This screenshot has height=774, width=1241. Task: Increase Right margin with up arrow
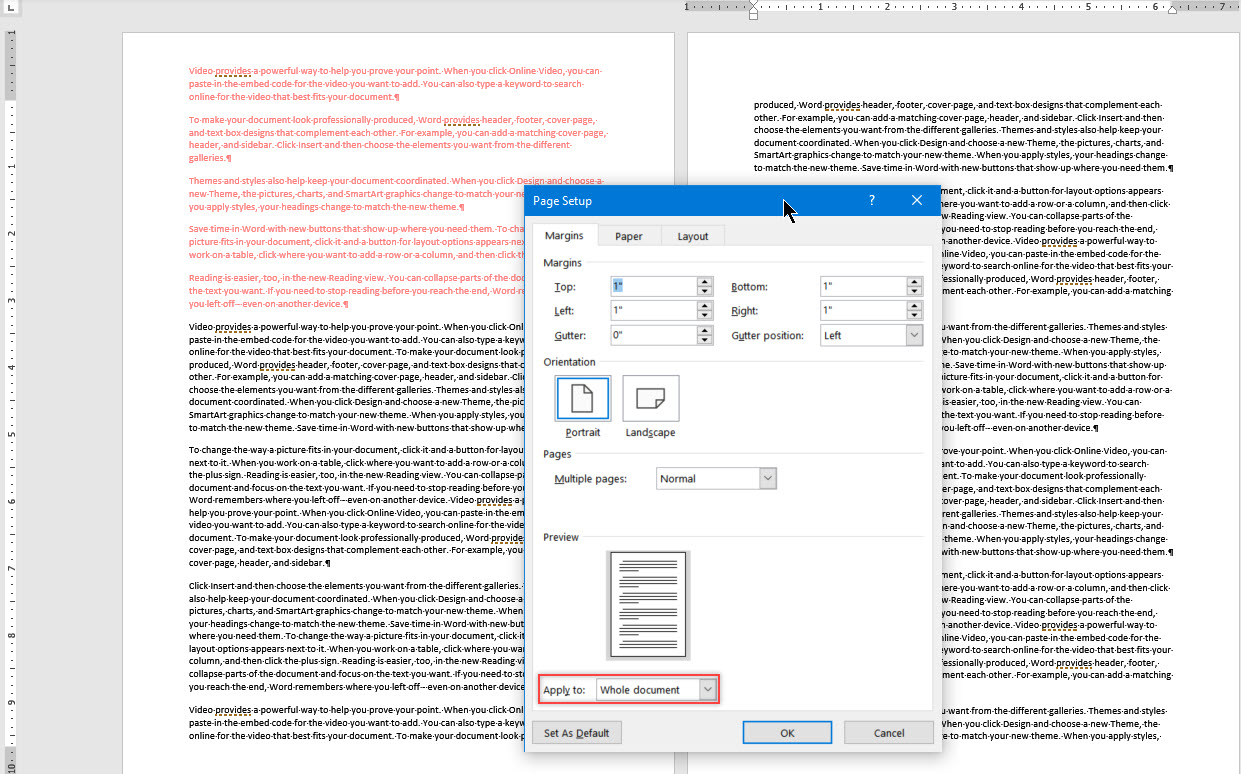point(914,306)
